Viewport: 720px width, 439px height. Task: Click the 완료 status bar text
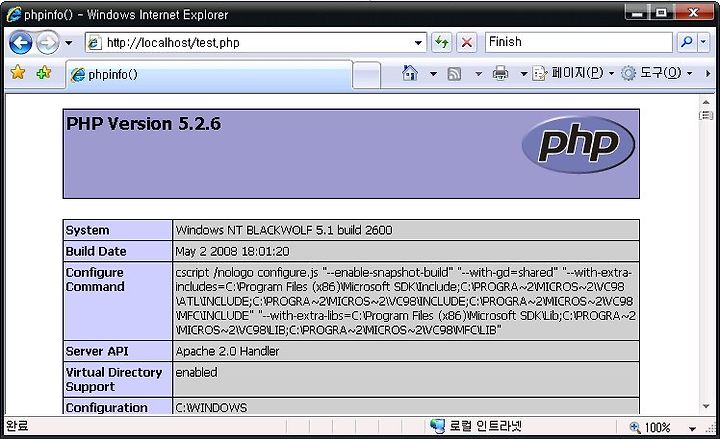(17, 426)
